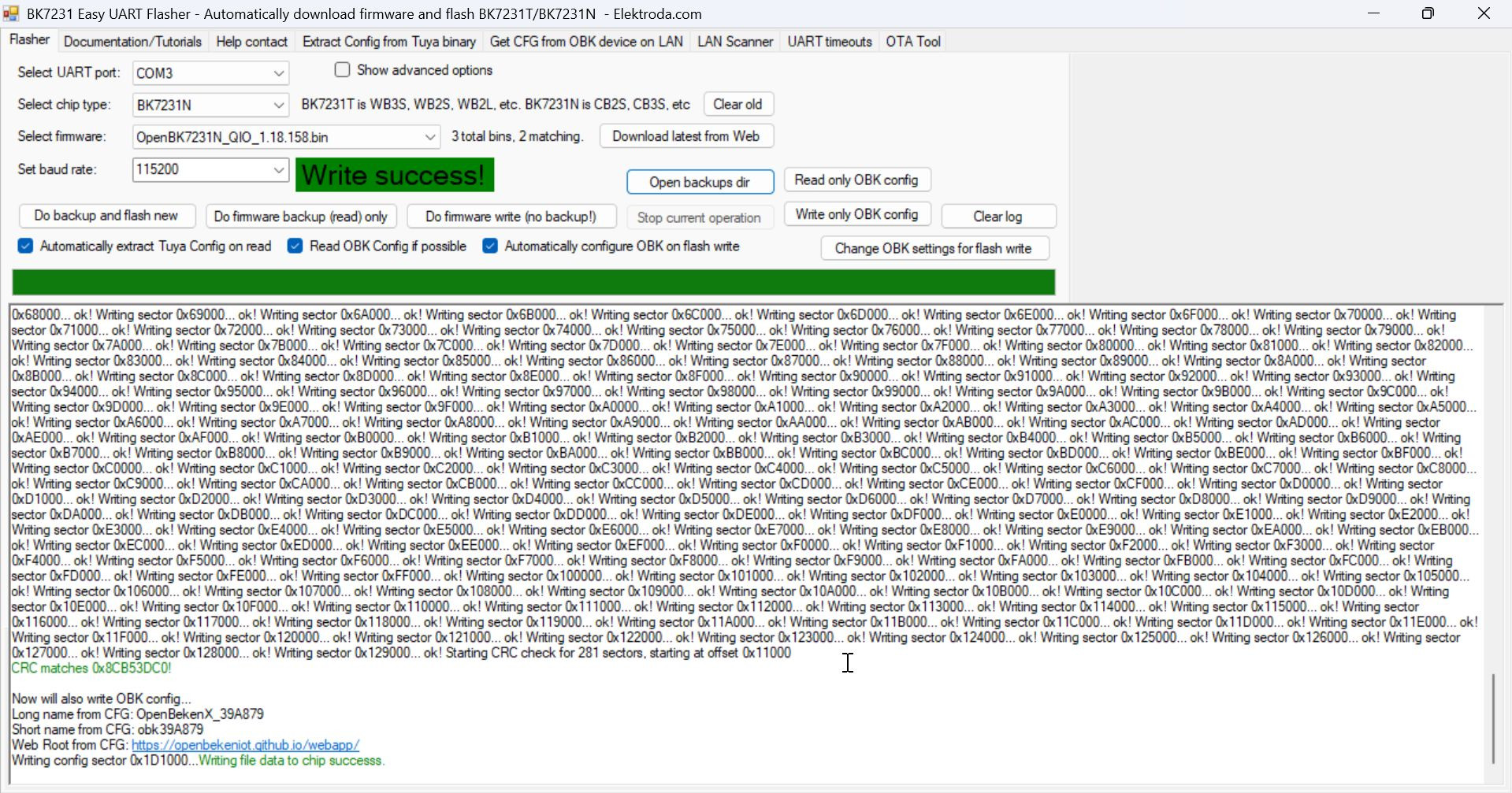This screenshot has width=1512, height=793.
Task: Open the OTA Tool tab
Action: (x=912, y=42)
